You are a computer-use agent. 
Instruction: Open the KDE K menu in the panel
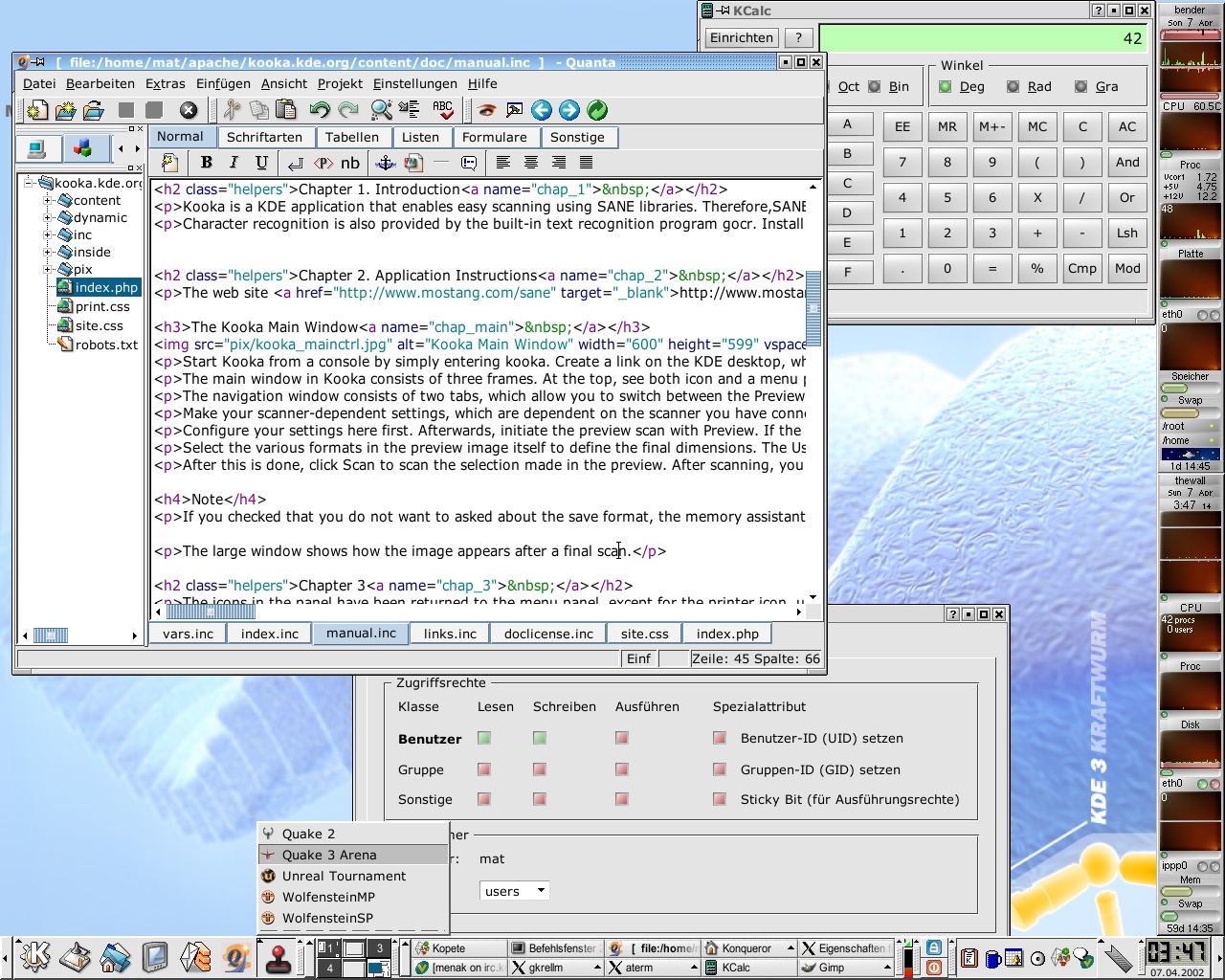point(34,956)
